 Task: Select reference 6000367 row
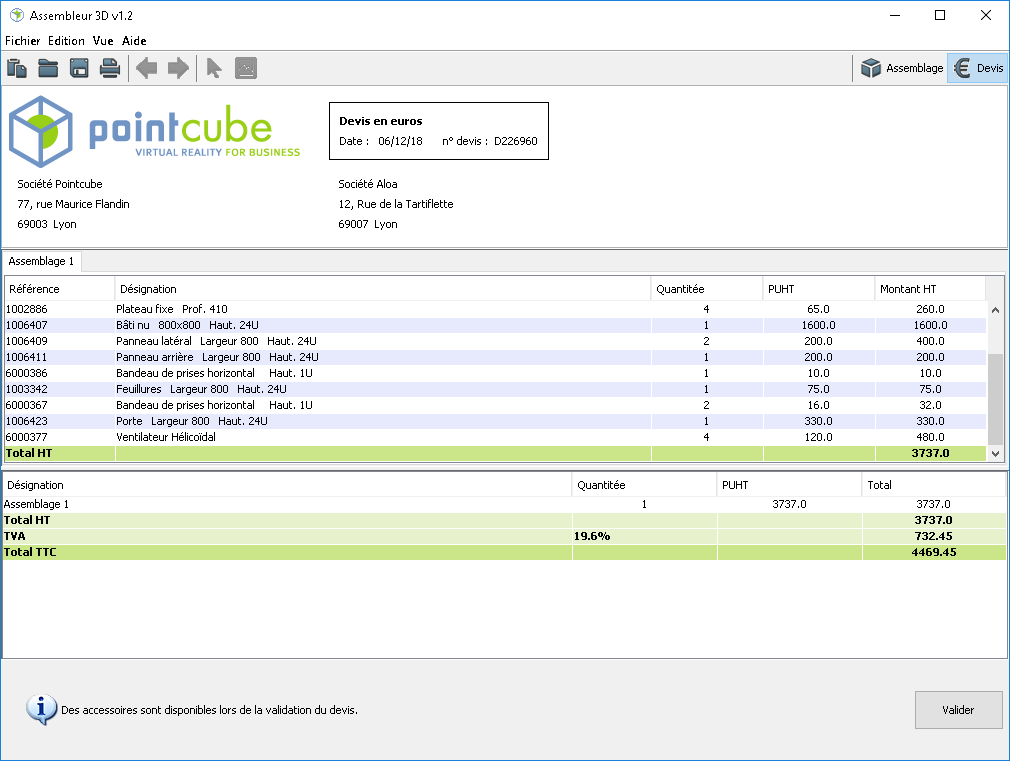[x=495, y=405]
